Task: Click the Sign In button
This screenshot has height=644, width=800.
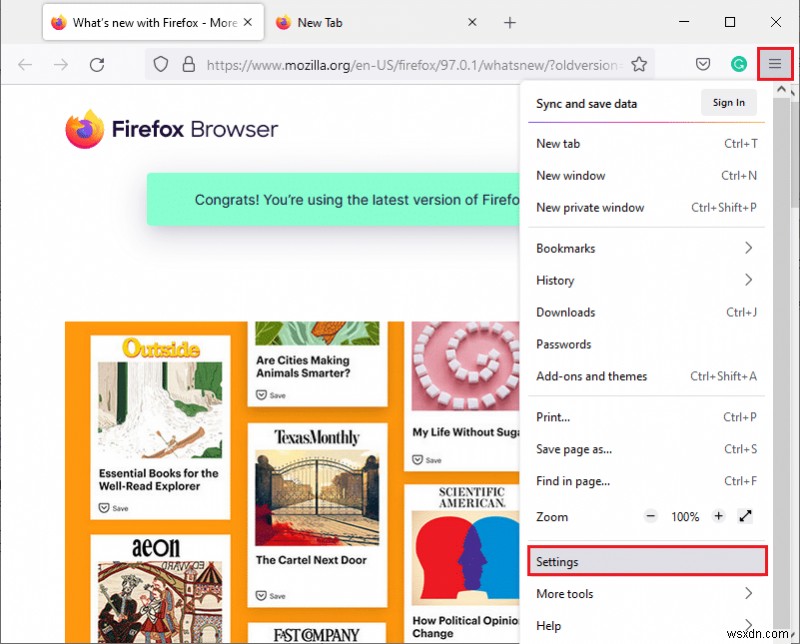Action: click(x=729, y=102)
